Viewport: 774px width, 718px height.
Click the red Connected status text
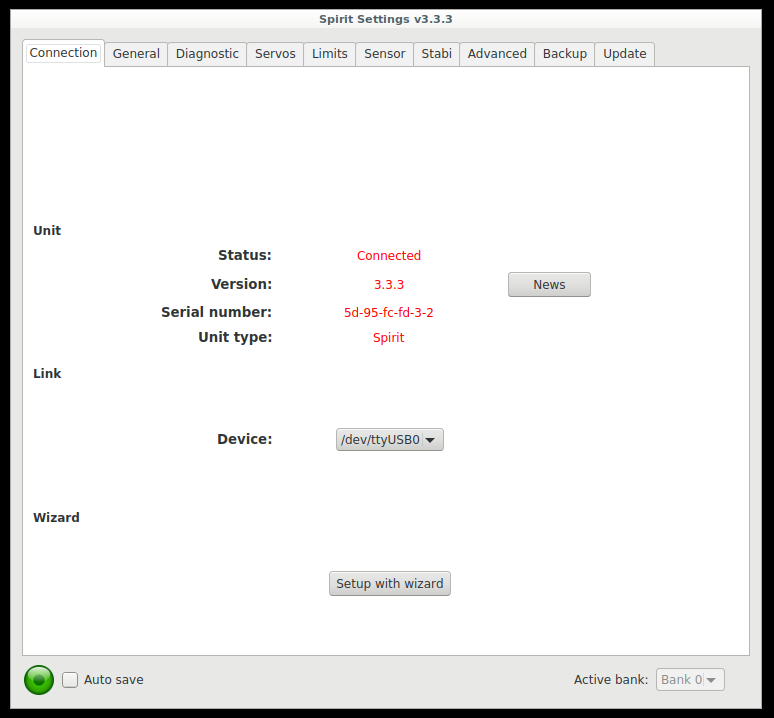pos(388,256)
